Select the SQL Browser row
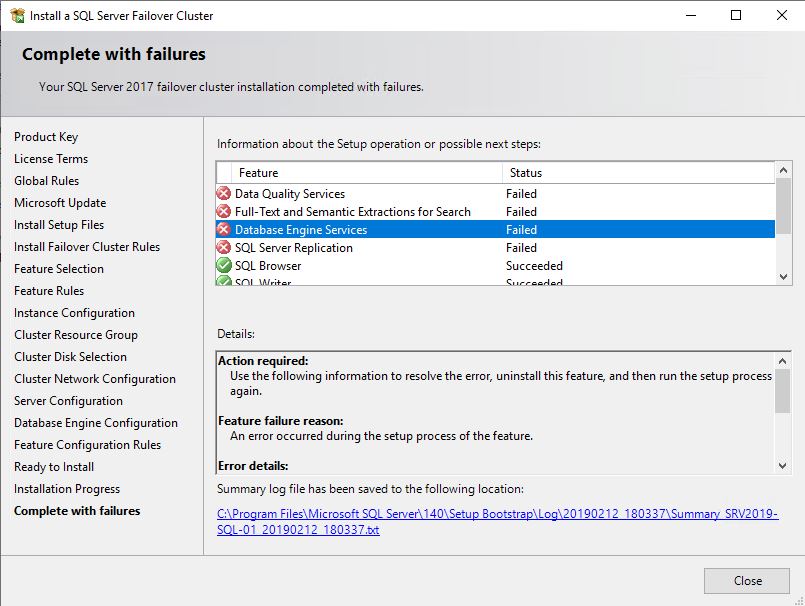The image size is (805, 606). 495,266
